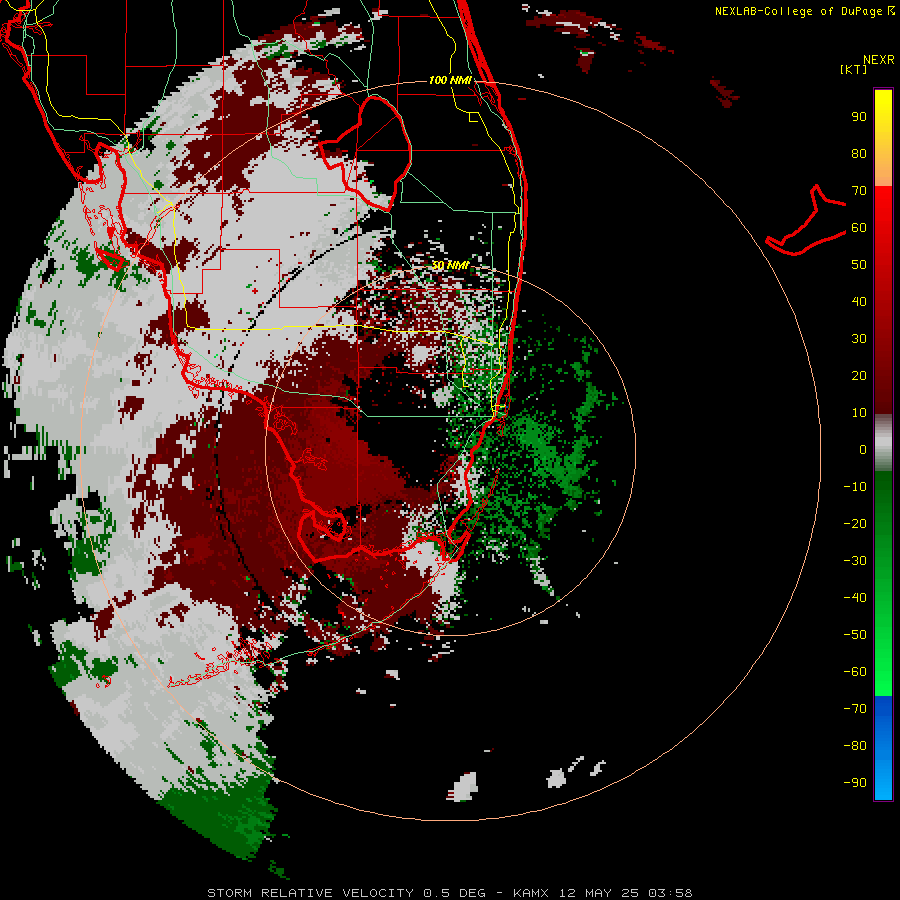Click the Bahamas island outline east of Florida

[806, 220]
